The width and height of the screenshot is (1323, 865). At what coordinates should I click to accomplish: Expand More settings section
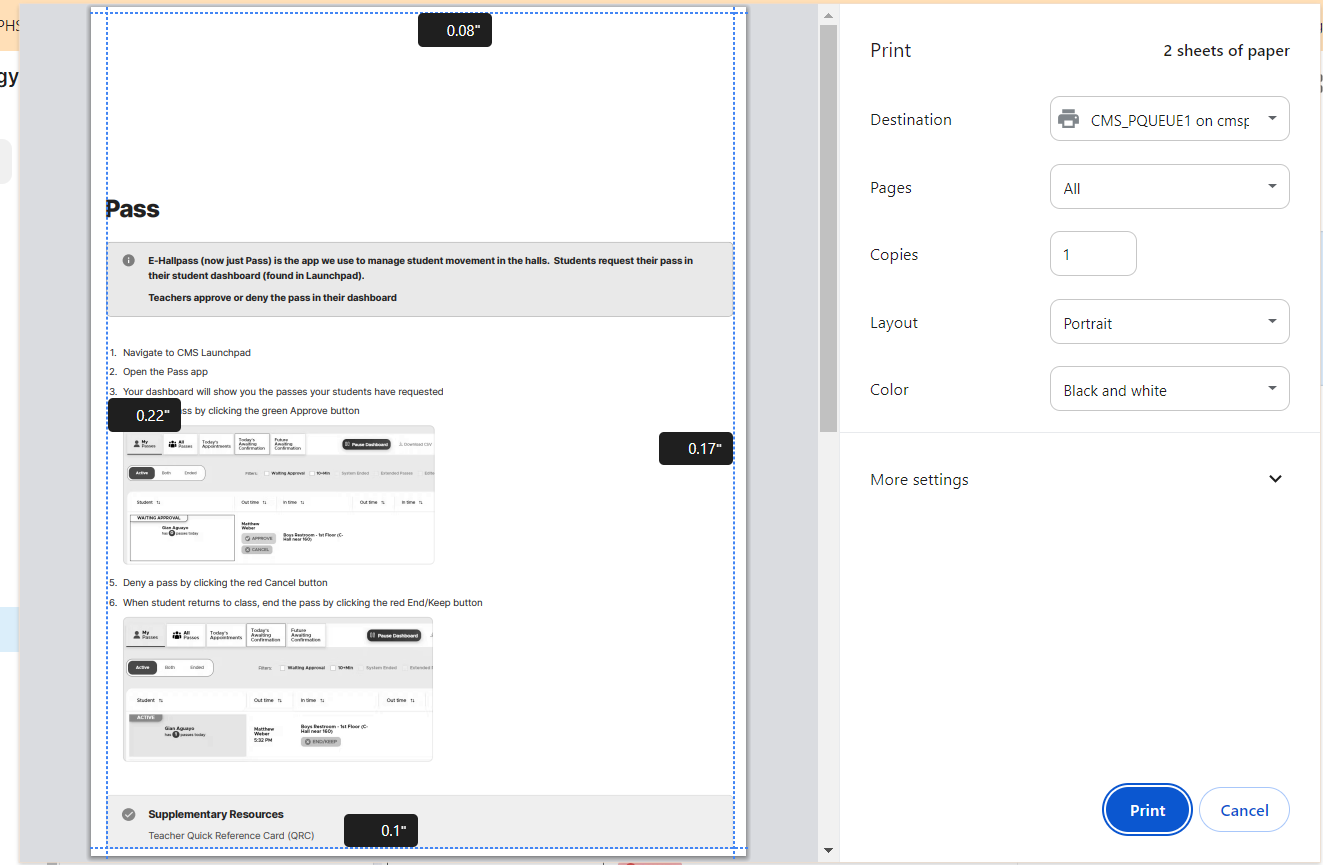point(1076,479)
